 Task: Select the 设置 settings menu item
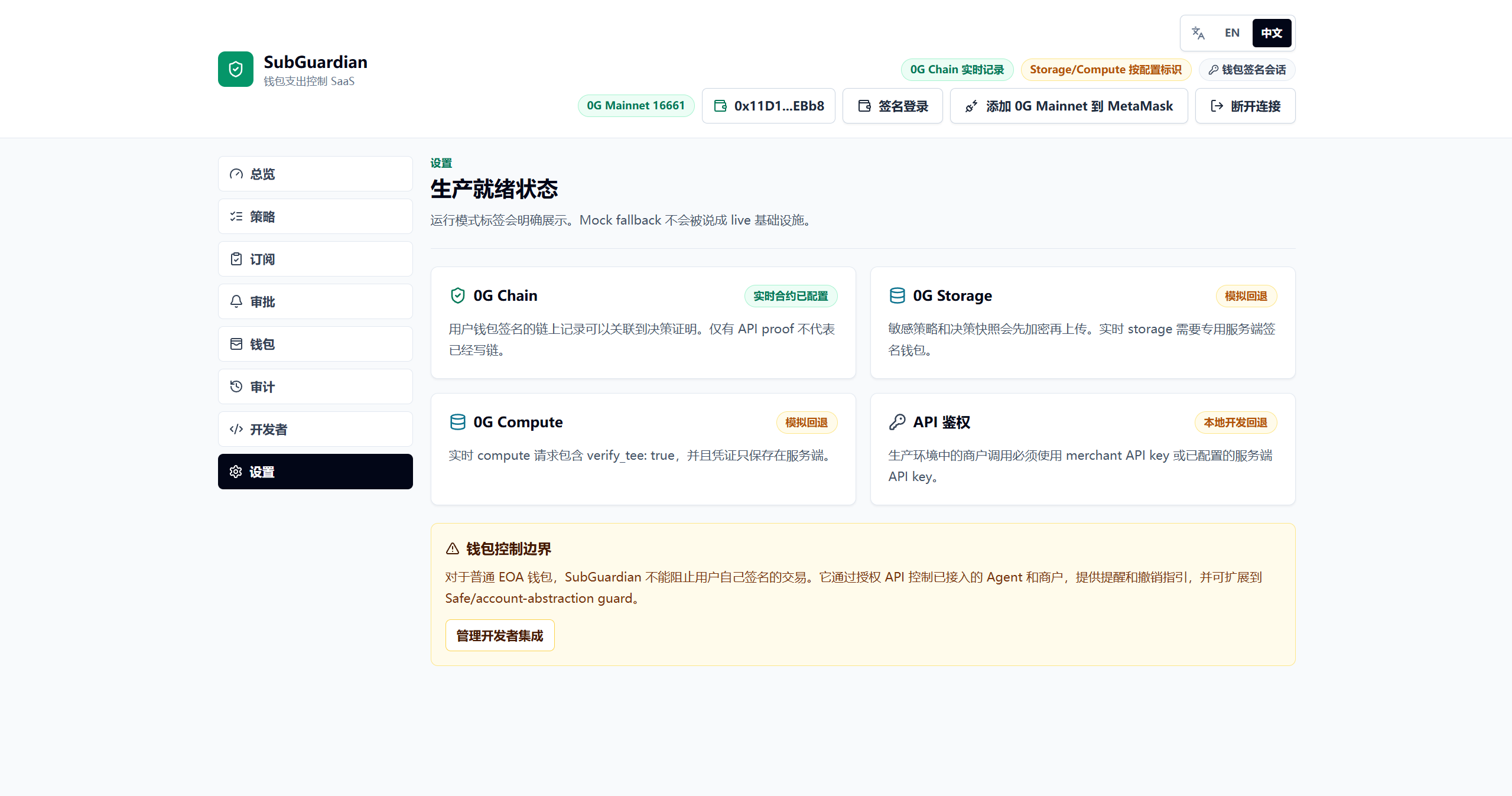pos(316,472)
